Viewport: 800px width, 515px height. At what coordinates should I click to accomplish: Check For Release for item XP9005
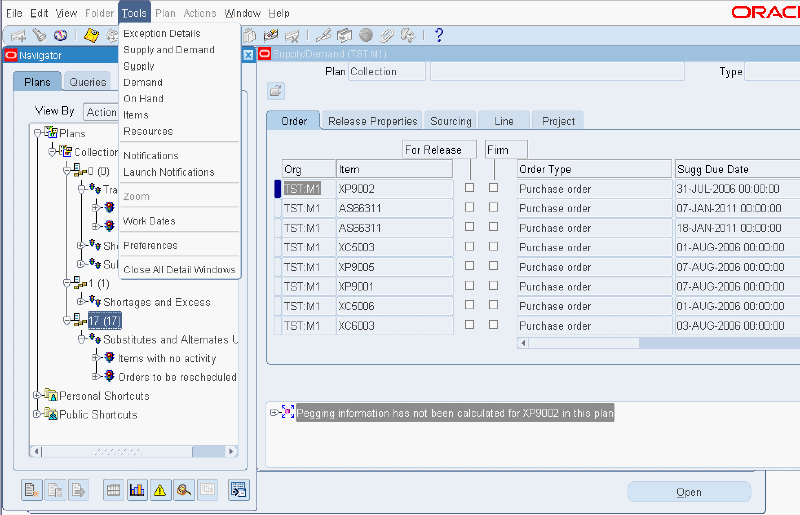pyautogui.click(x=469, y=266)
